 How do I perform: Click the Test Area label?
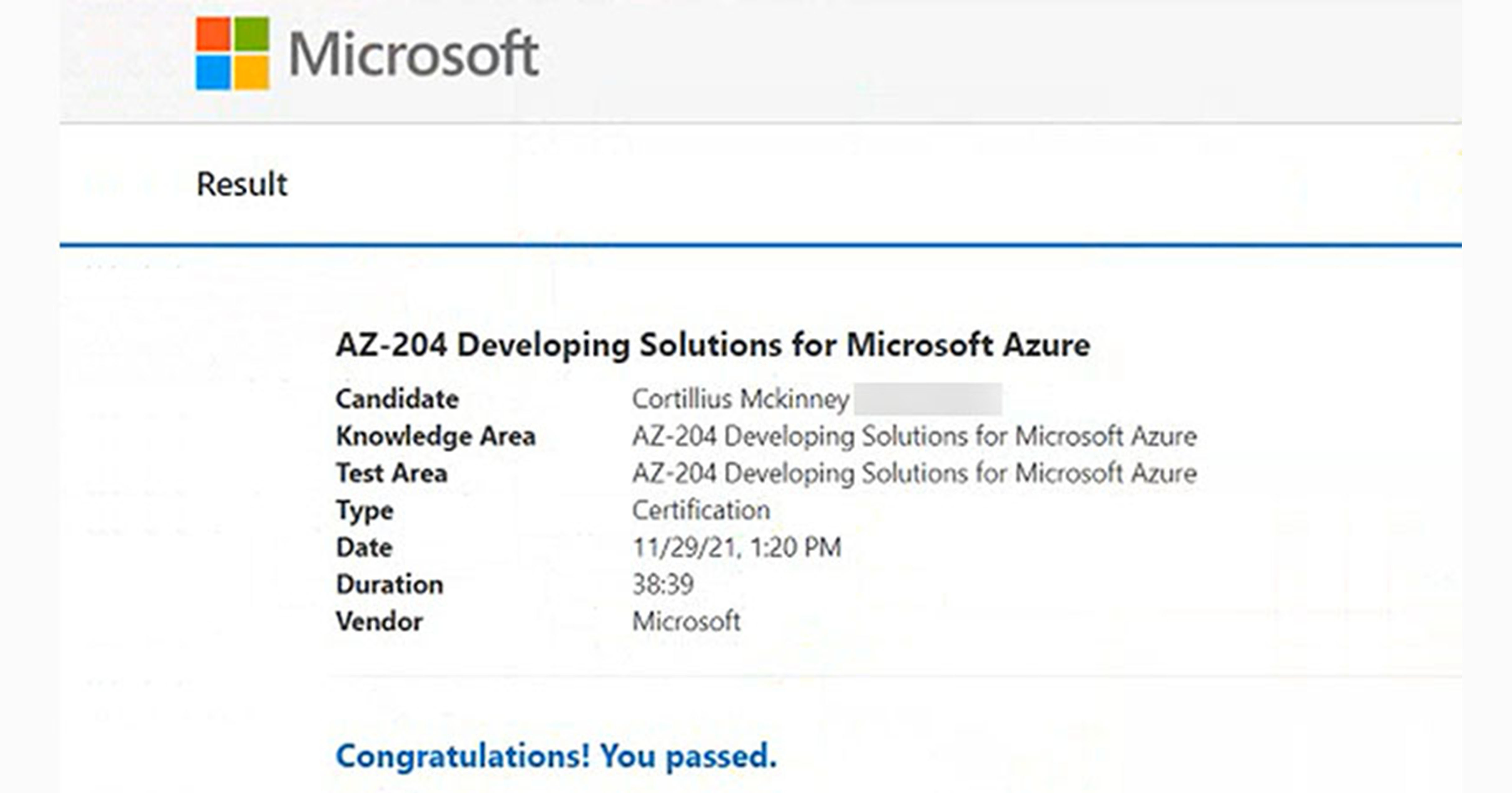[391, 473]
